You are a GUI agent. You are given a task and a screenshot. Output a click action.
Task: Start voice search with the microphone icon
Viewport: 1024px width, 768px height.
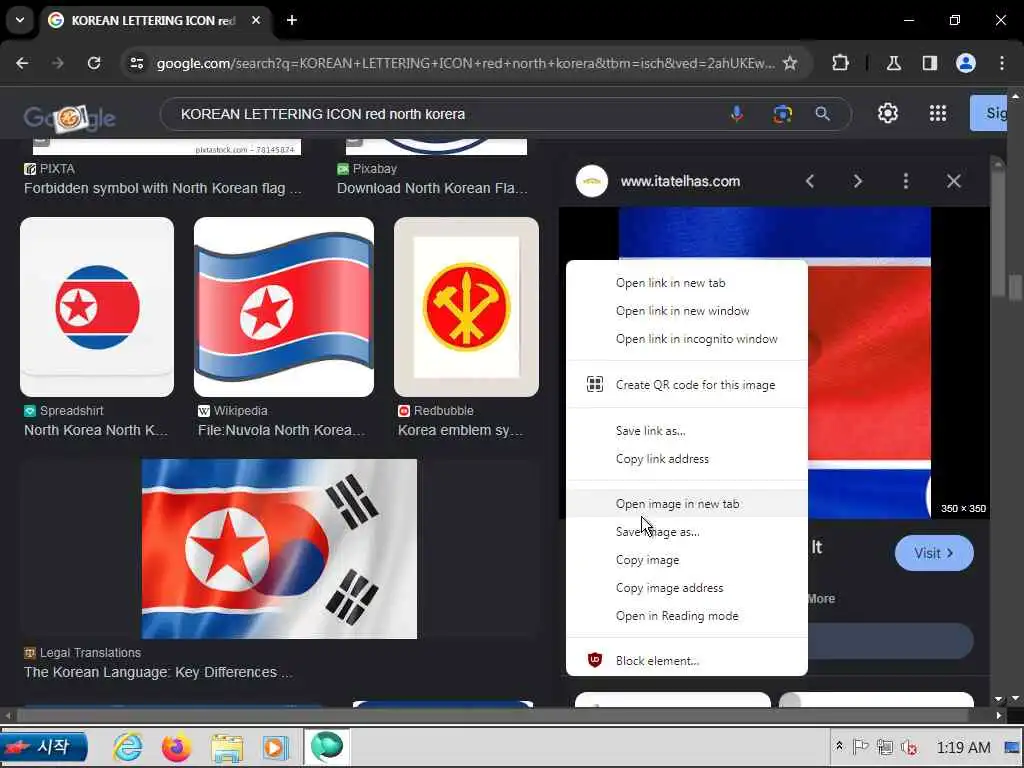[737, 114]
